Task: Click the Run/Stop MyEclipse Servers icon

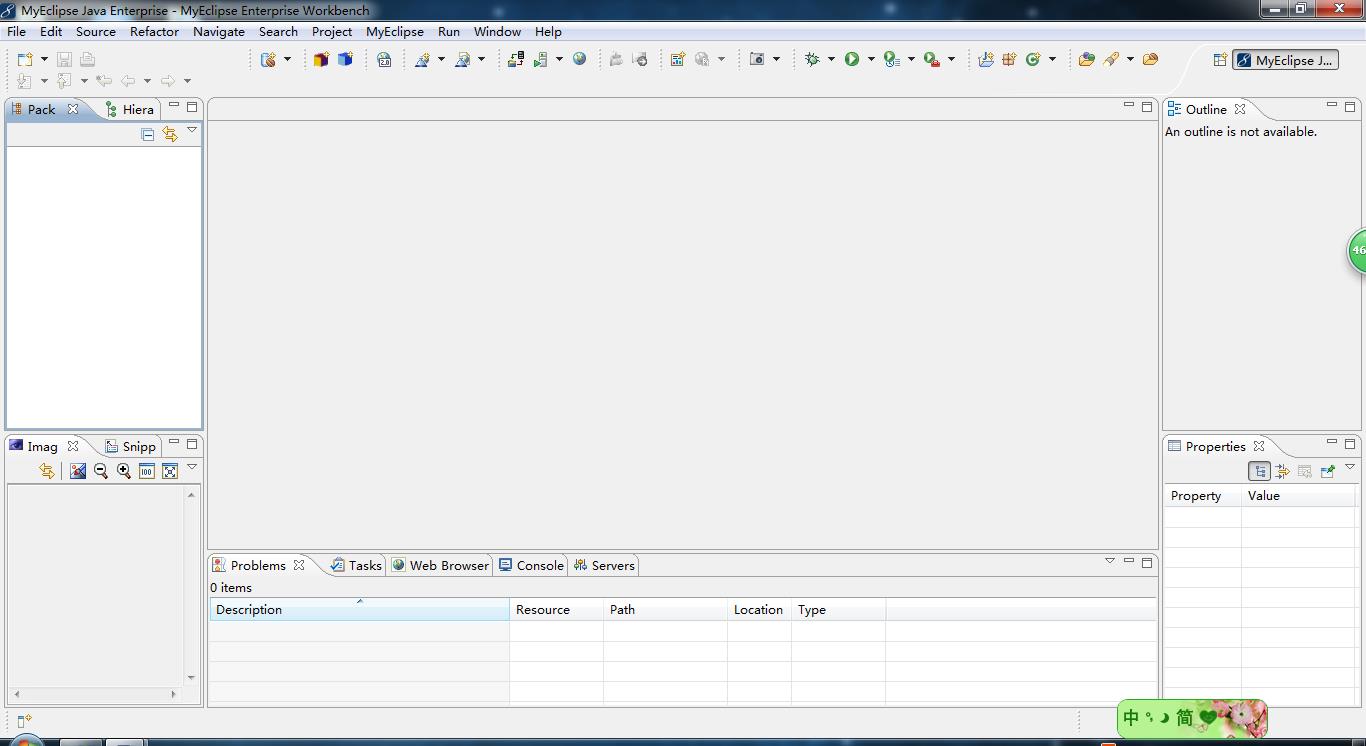Action: pyautogui.click(x=541, y=60)
